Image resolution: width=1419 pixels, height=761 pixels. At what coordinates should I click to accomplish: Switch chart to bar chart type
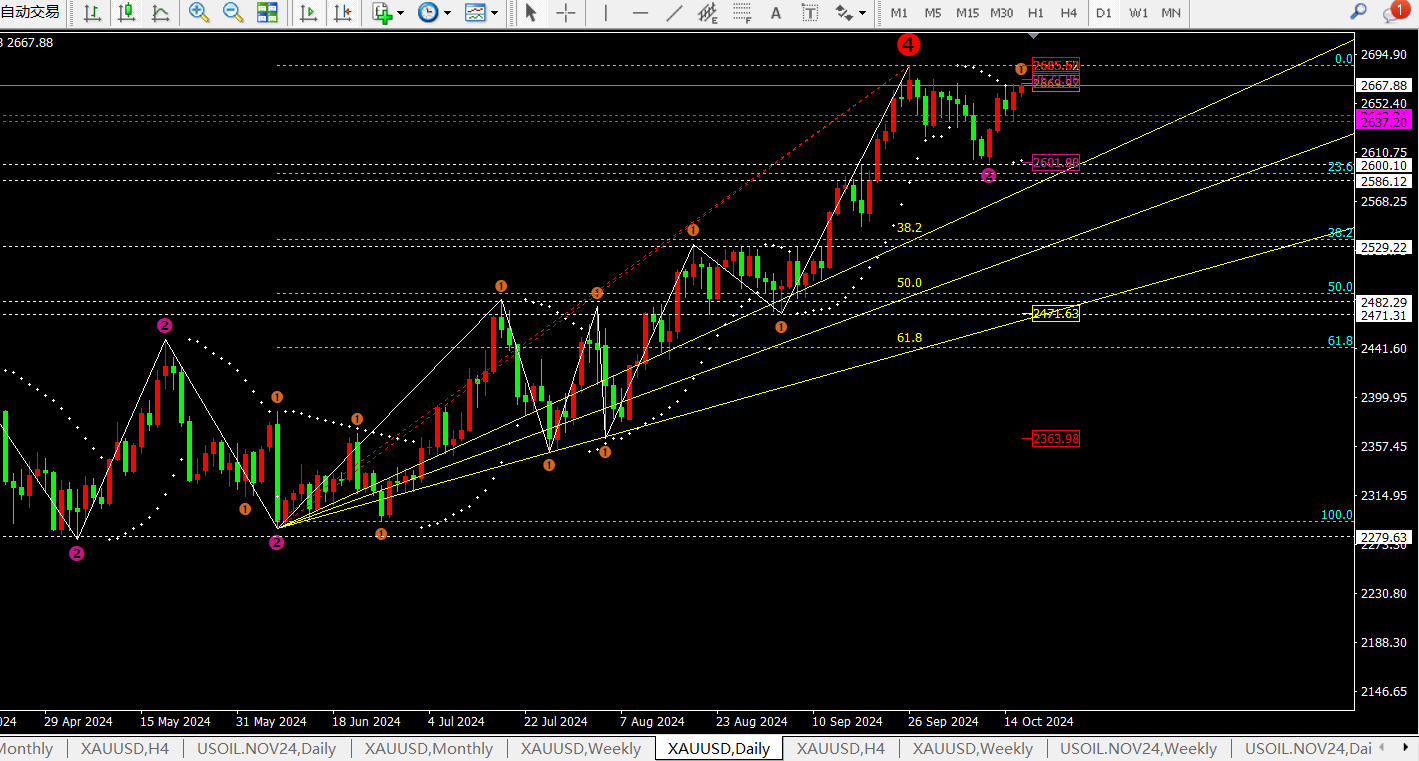click(92, 13)
